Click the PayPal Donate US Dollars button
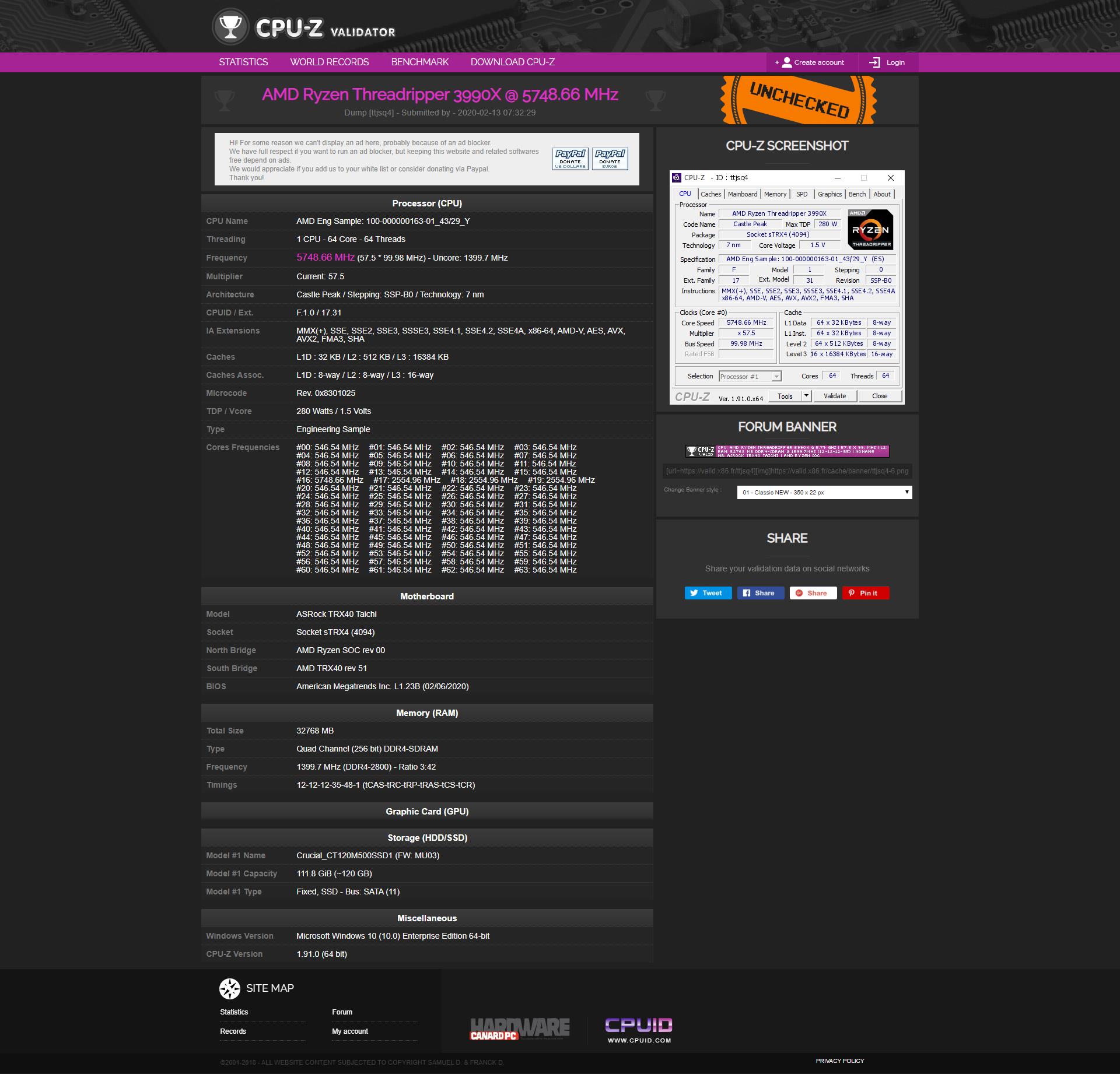This screenshot has width=1120, height=1074. click(x=570, y=159)
